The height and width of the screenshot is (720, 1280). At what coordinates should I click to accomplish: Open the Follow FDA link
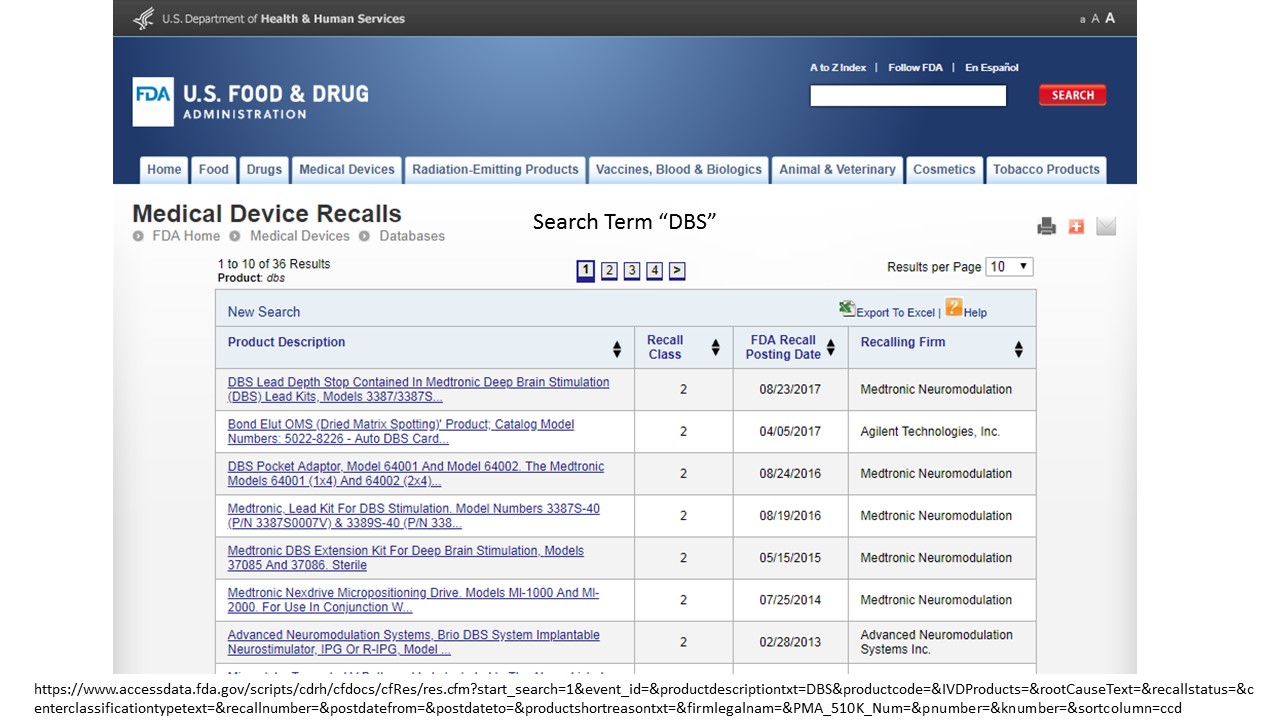tap(915, 68)
